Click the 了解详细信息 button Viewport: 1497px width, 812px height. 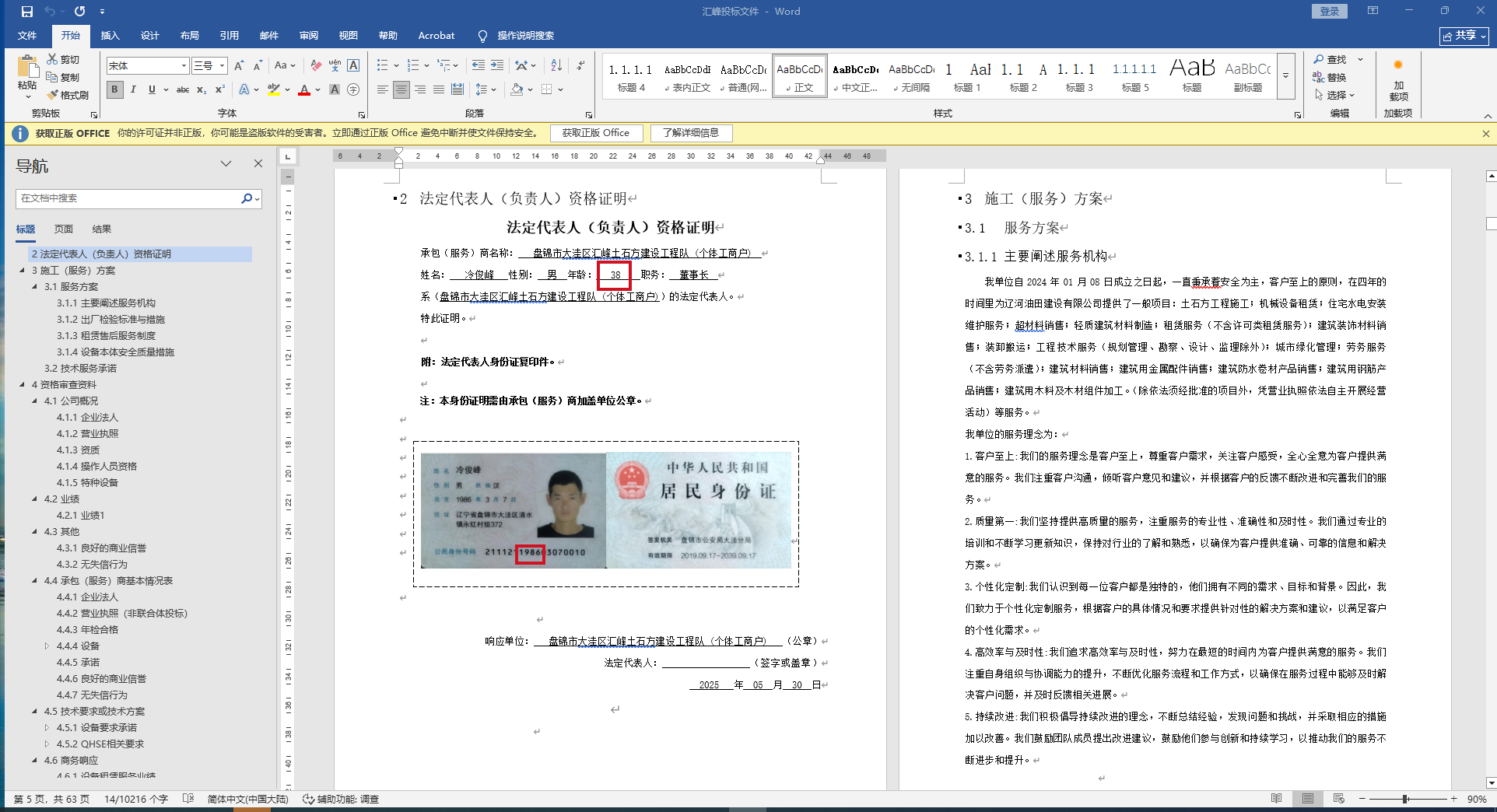[691, 133]
